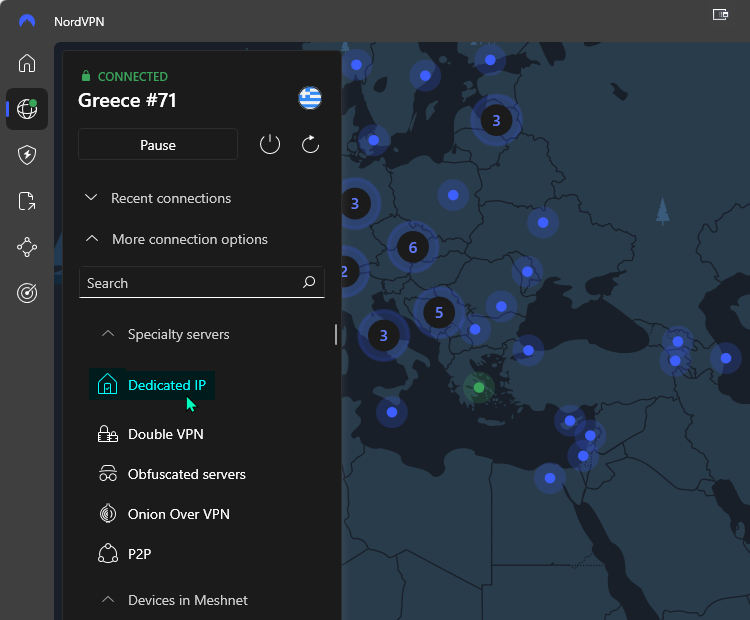Viewport: 750px width, 620px height.
Task: Click the map cluster labeled 5
Action: [439, 312]
